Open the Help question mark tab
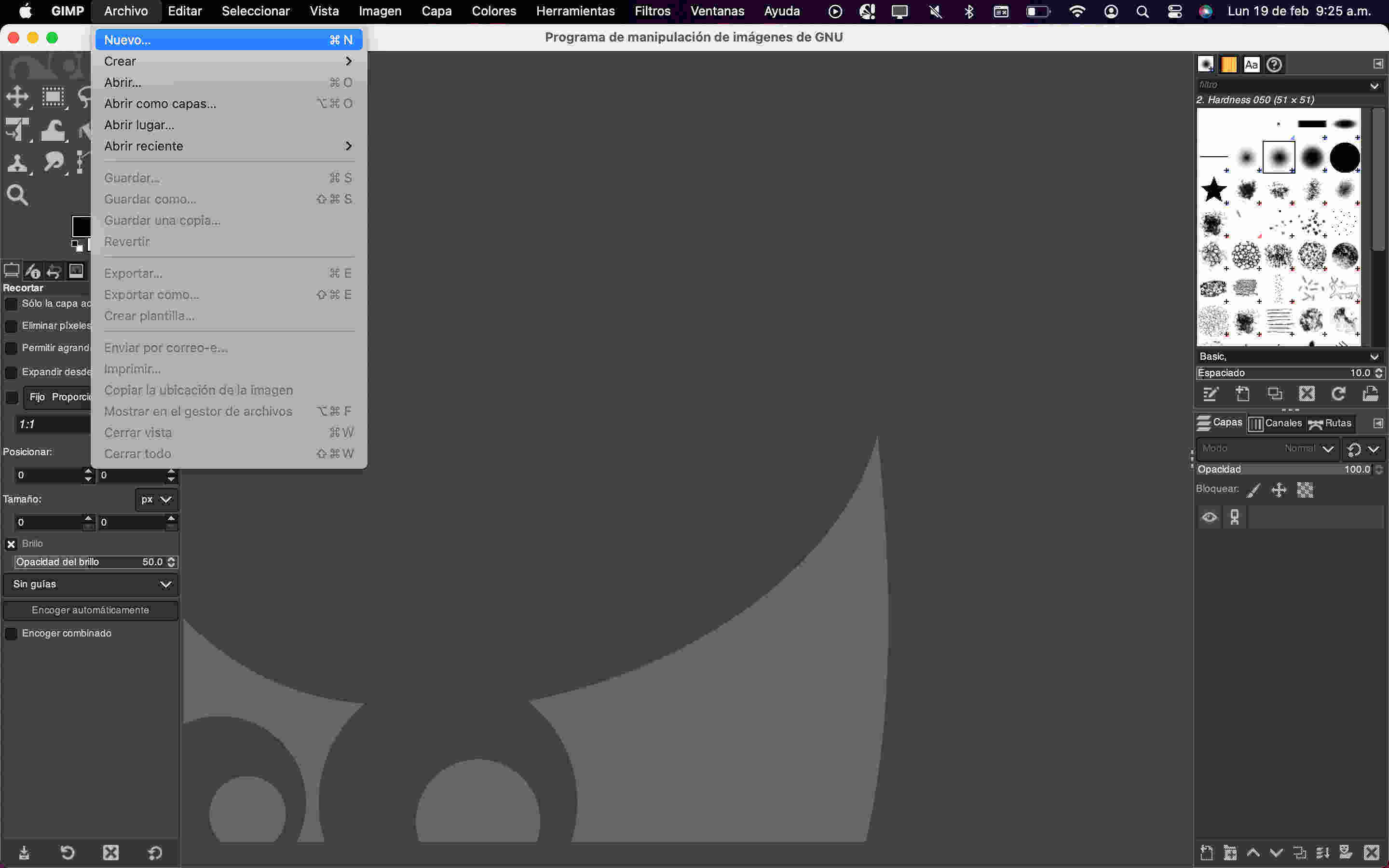1389x868 pixels. point(1274,64)
